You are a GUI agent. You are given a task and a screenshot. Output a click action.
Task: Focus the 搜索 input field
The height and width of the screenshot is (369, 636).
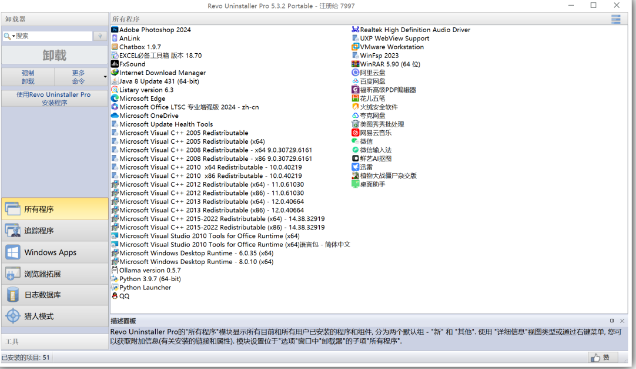click(x=53, y=36)
